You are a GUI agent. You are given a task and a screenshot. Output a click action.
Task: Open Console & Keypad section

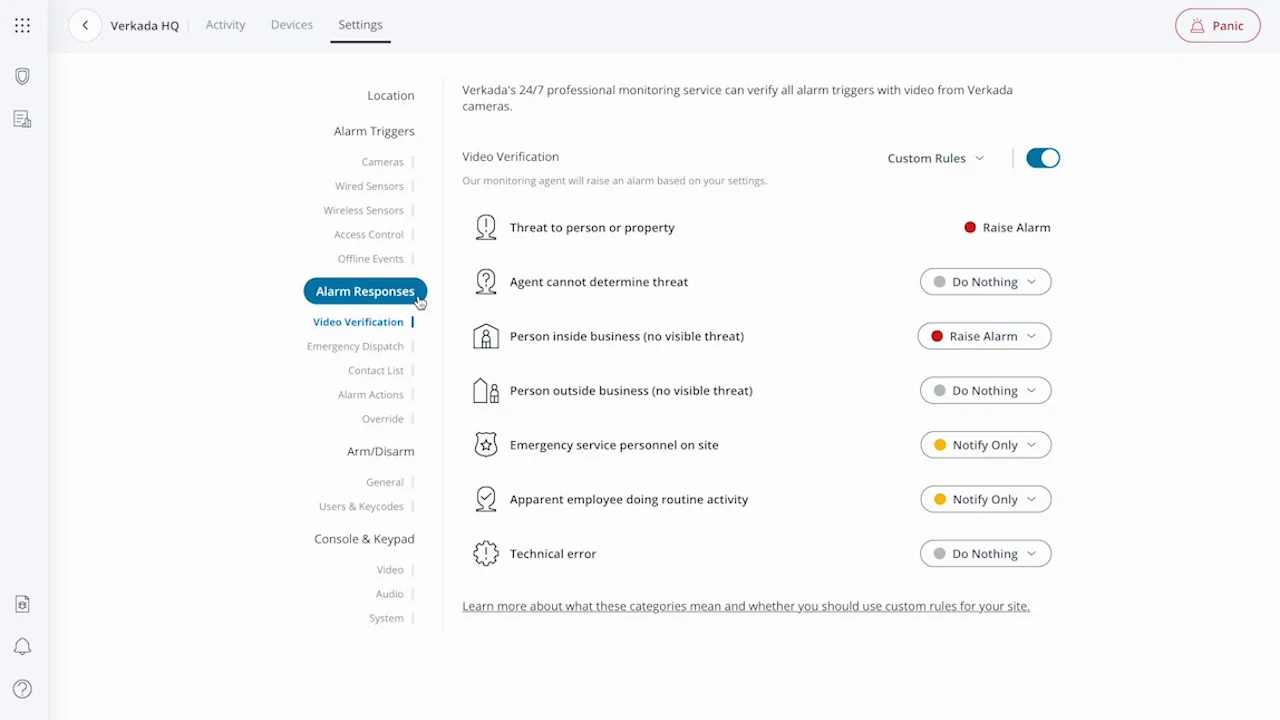point(364,539)
